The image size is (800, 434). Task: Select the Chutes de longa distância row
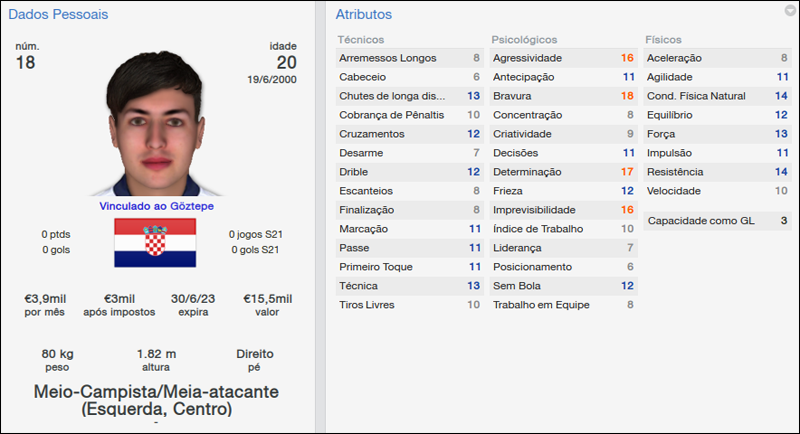(x=410, y=96)
